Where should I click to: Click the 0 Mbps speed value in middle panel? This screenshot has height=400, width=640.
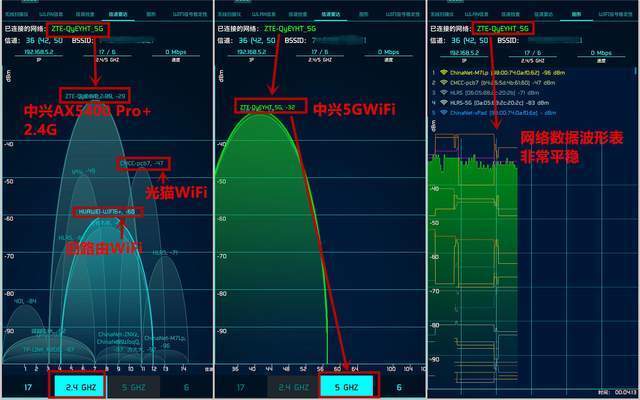[x=389, y=52]
